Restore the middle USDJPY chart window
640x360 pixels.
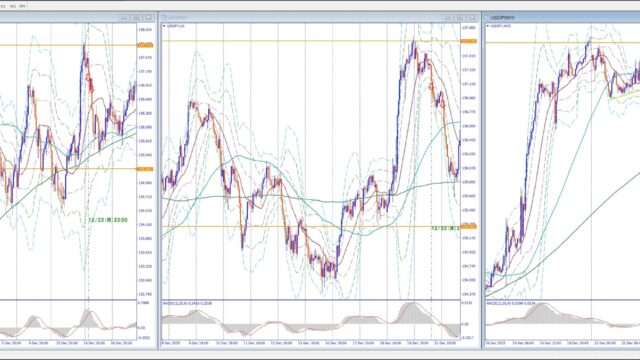pyautogui.click(x=460, y=18)
